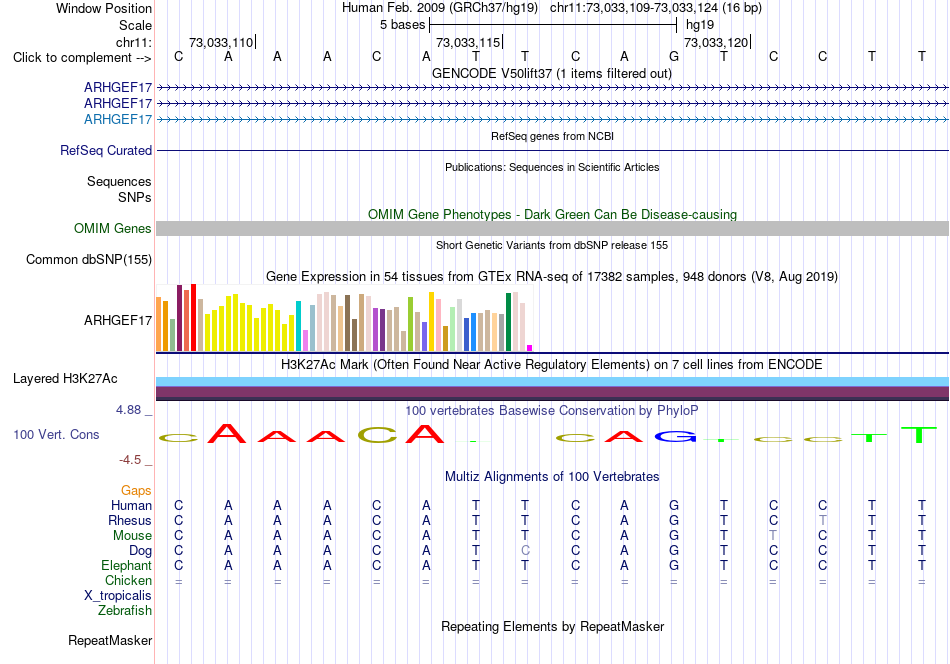950x664 pixels.
Task: Select the light blue ARHGEF17 transcript label
Action: pos(118,119)
